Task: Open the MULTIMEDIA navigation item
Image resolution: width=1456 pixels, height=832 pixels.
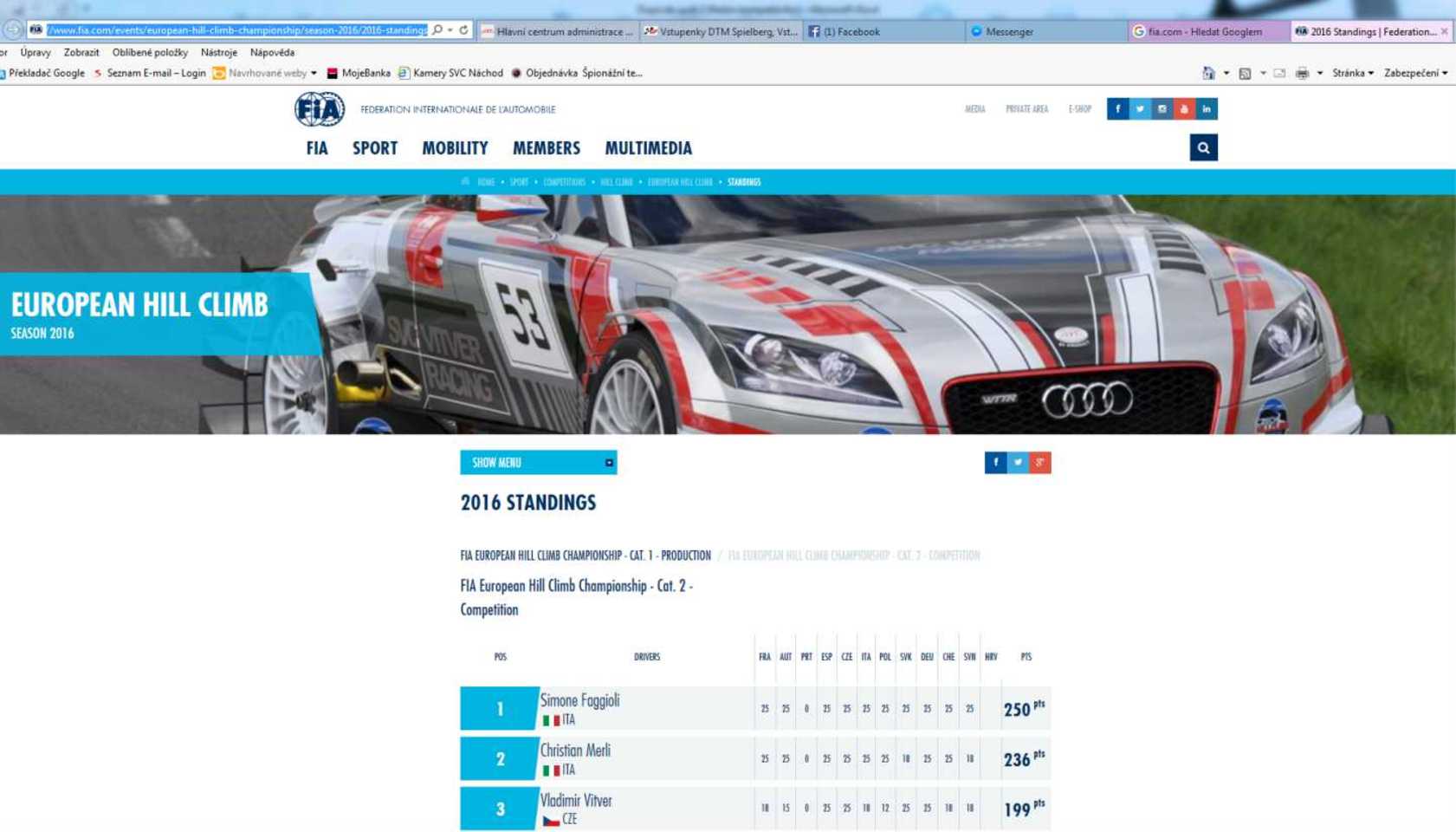Action: point(648,148)
